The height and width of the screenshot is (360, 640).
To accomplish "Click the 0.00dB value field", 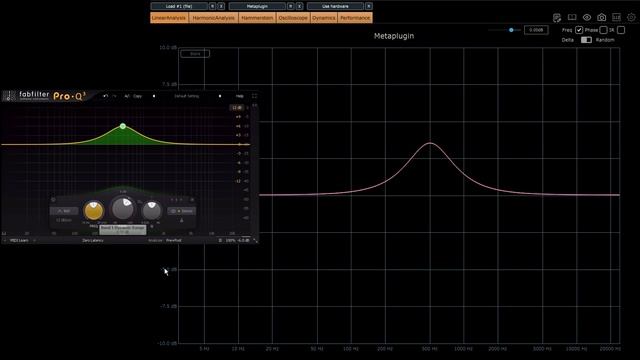I will pos(536,30).
